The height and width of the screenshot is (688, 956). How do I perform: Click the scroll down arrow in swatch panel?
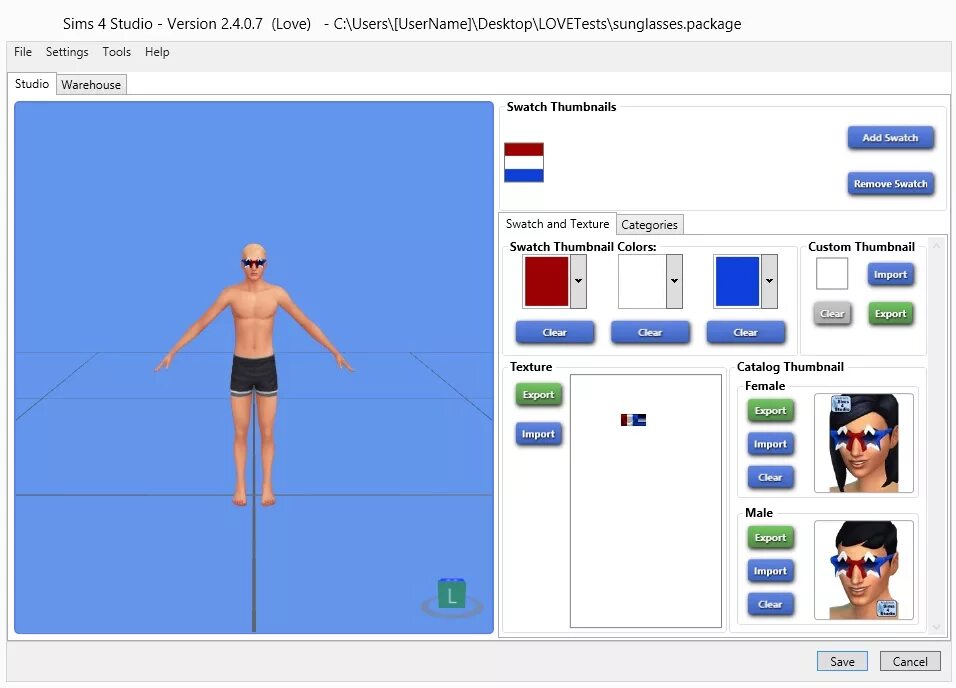pyautogui.click(x=936, y=626)
